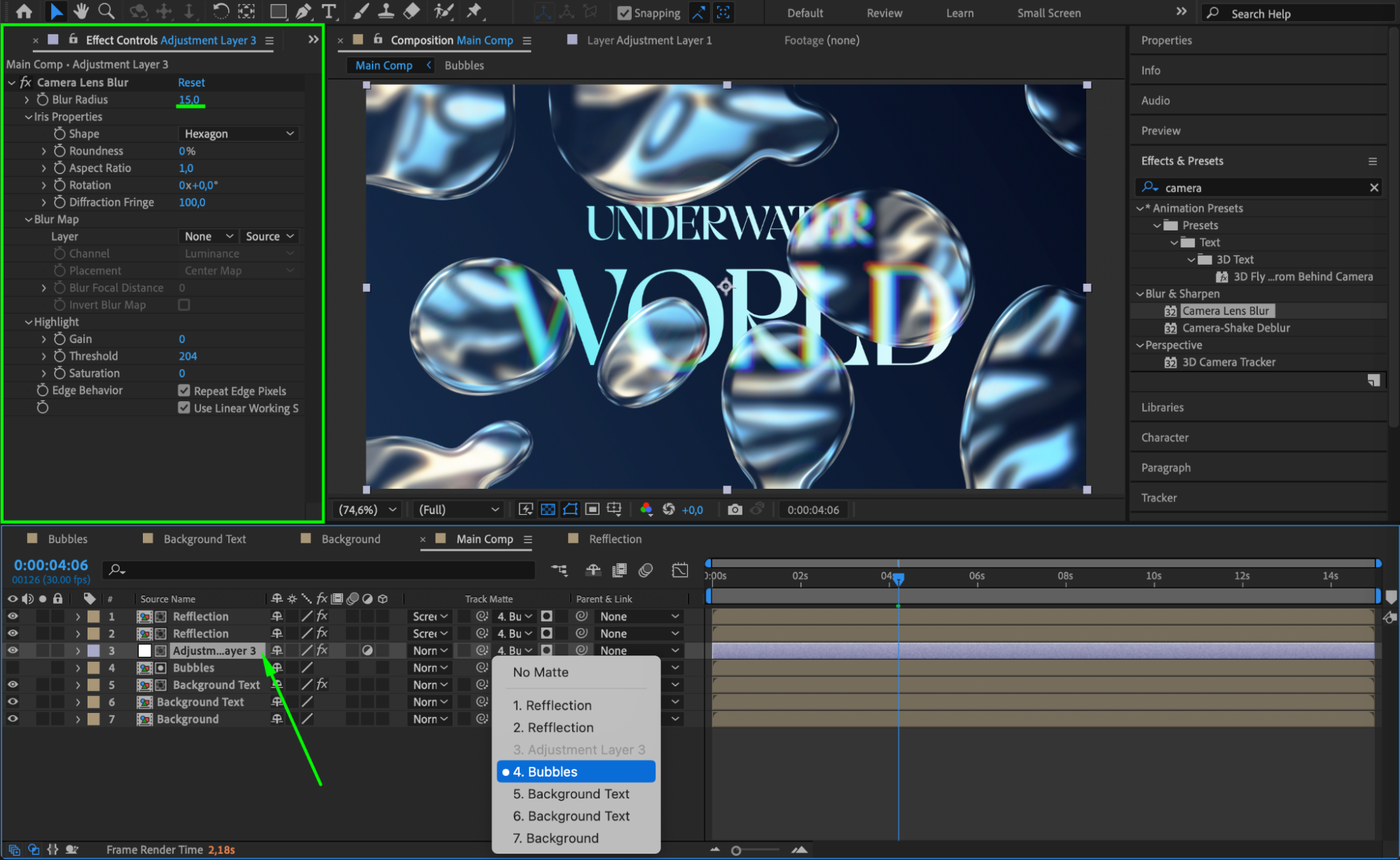The image size is (1400, 860).
Task: Click the Home icon
Action: [x=24, y=11]
